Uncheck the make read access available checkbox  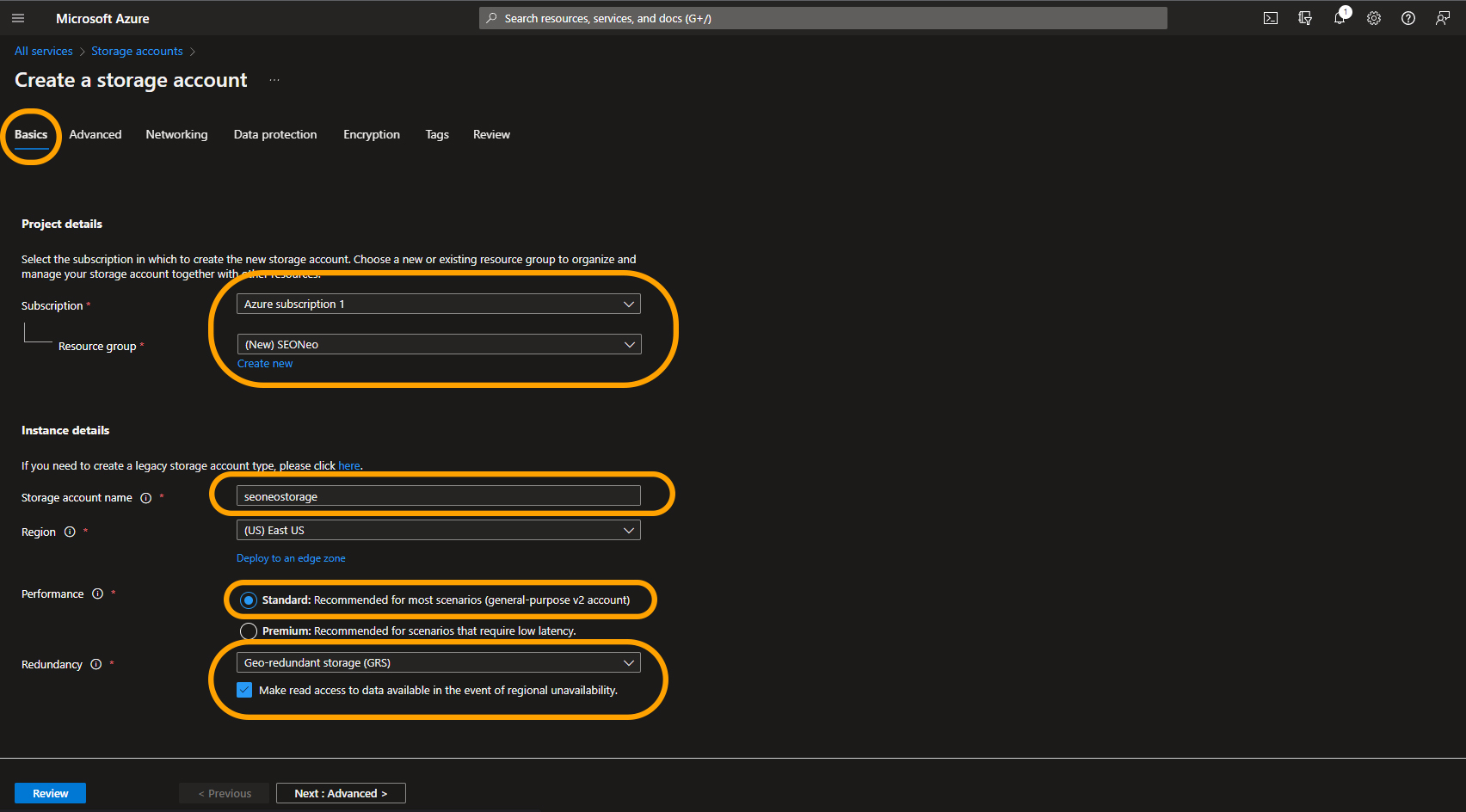point(245,690)
